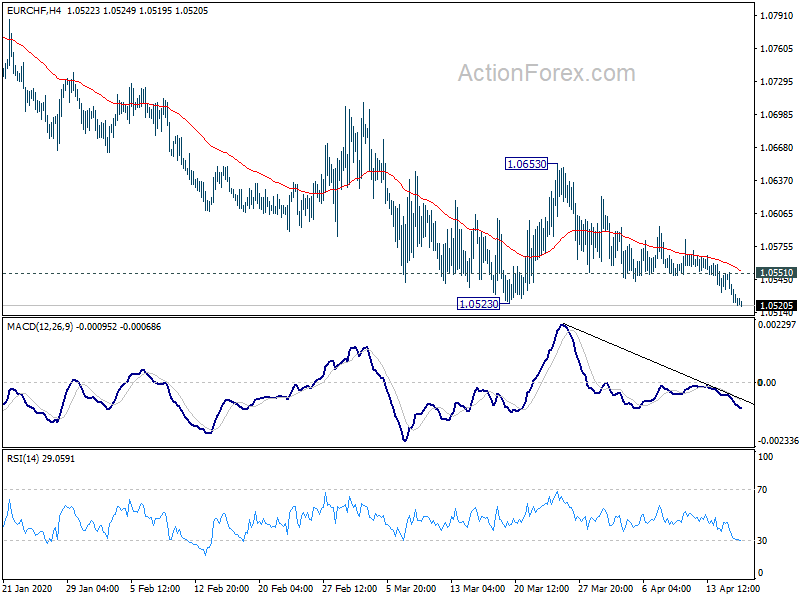
Task: Click the 1.06370 price axis value
Action: pos(777,181)
